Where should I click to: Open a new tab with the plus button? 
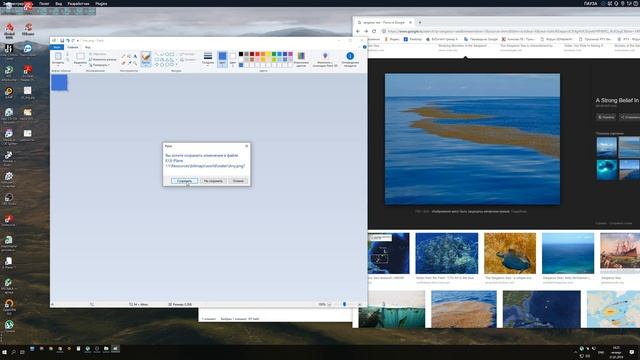point(420,22)
